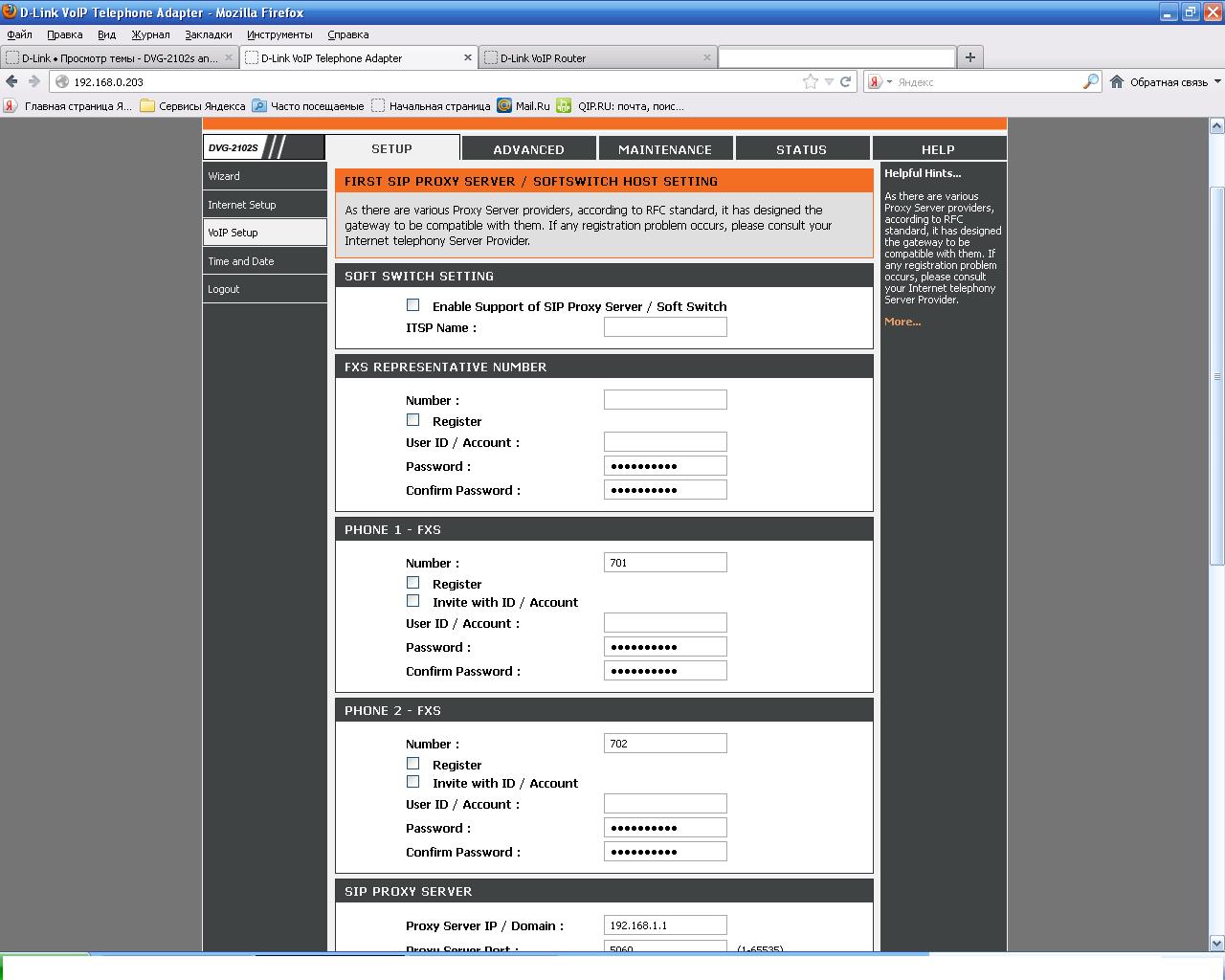Reload the page with the refresh icon

click(x=846, y=82)
